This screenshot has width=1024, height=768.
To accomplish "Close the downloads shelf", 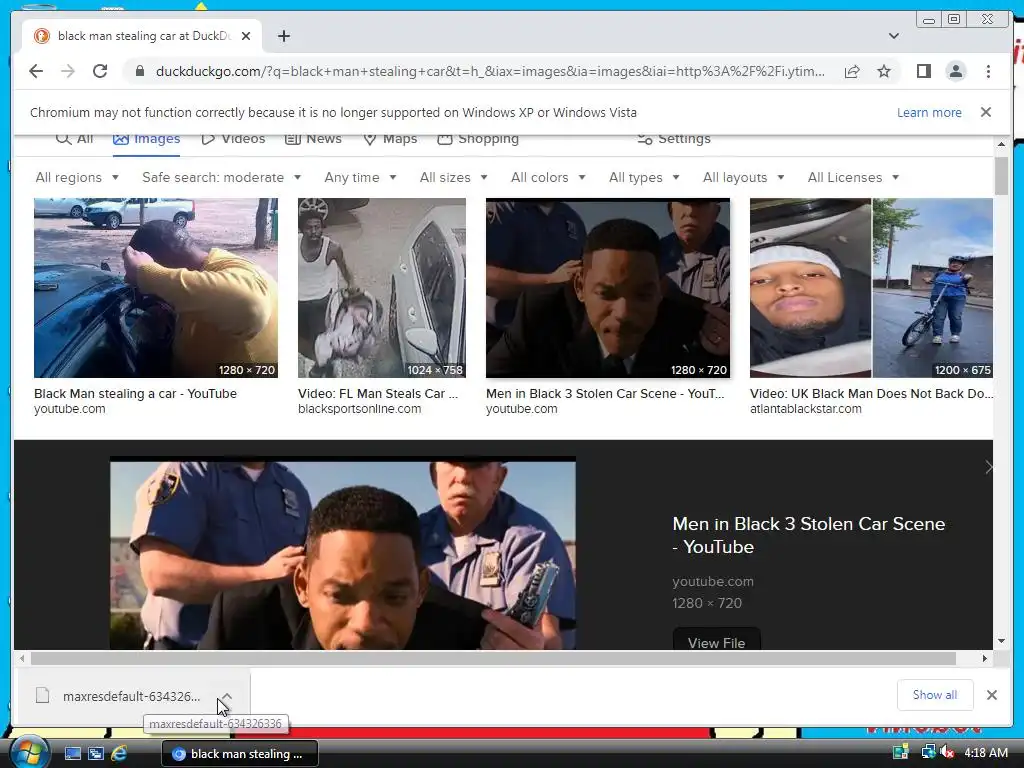I will point(991,695).
